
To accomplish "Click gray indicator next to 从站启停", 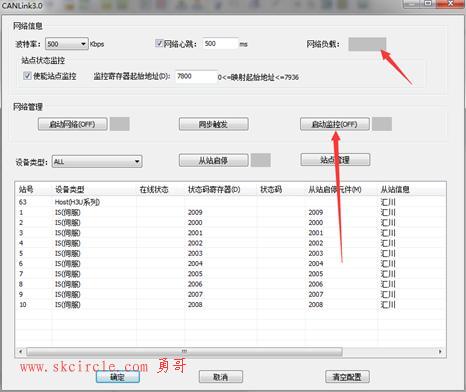I will click(260, 160).
